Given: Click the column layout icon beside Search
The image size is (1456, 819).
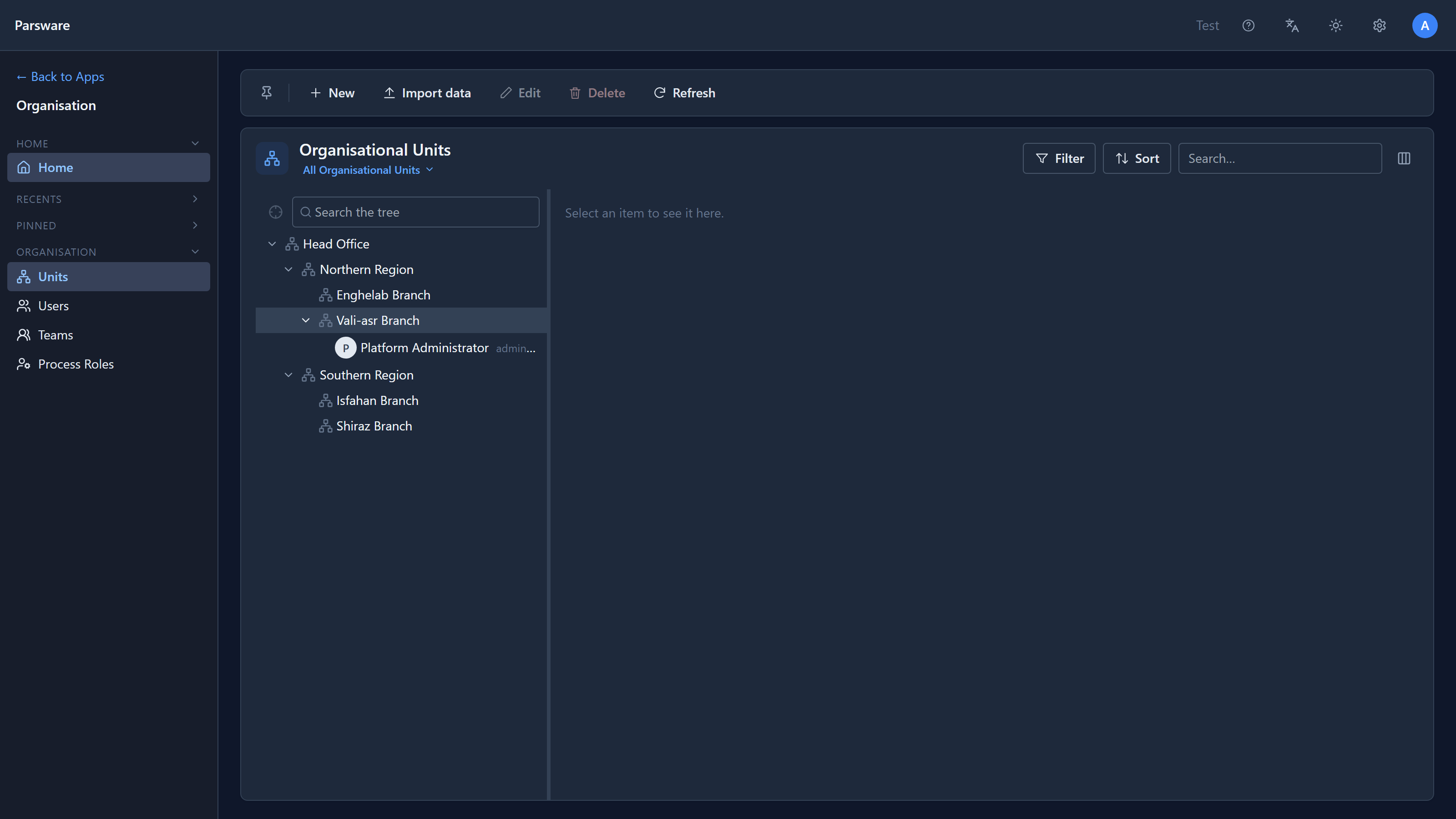Looking at the screenshot, I should click(1404, 158).
